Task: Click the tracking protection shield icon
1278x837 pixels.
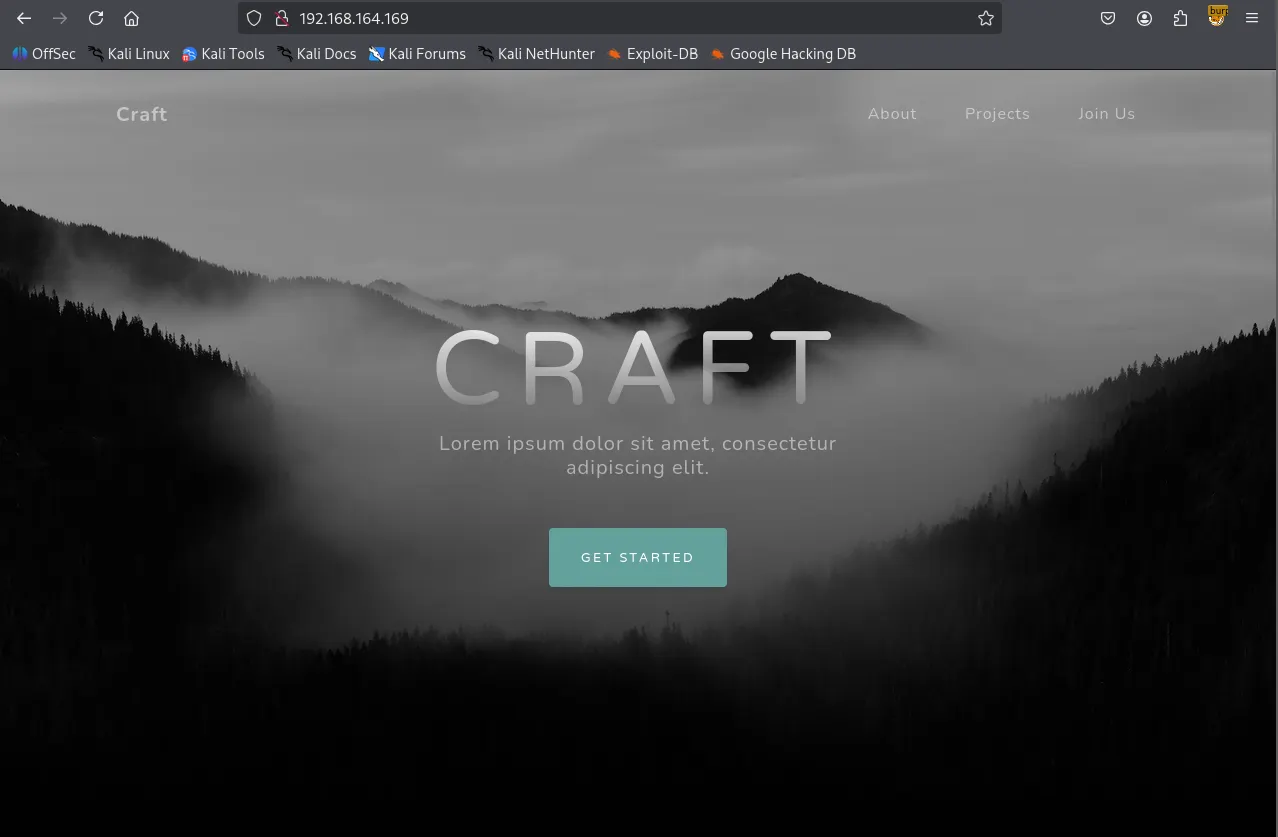Action: [x=254, y=18]
